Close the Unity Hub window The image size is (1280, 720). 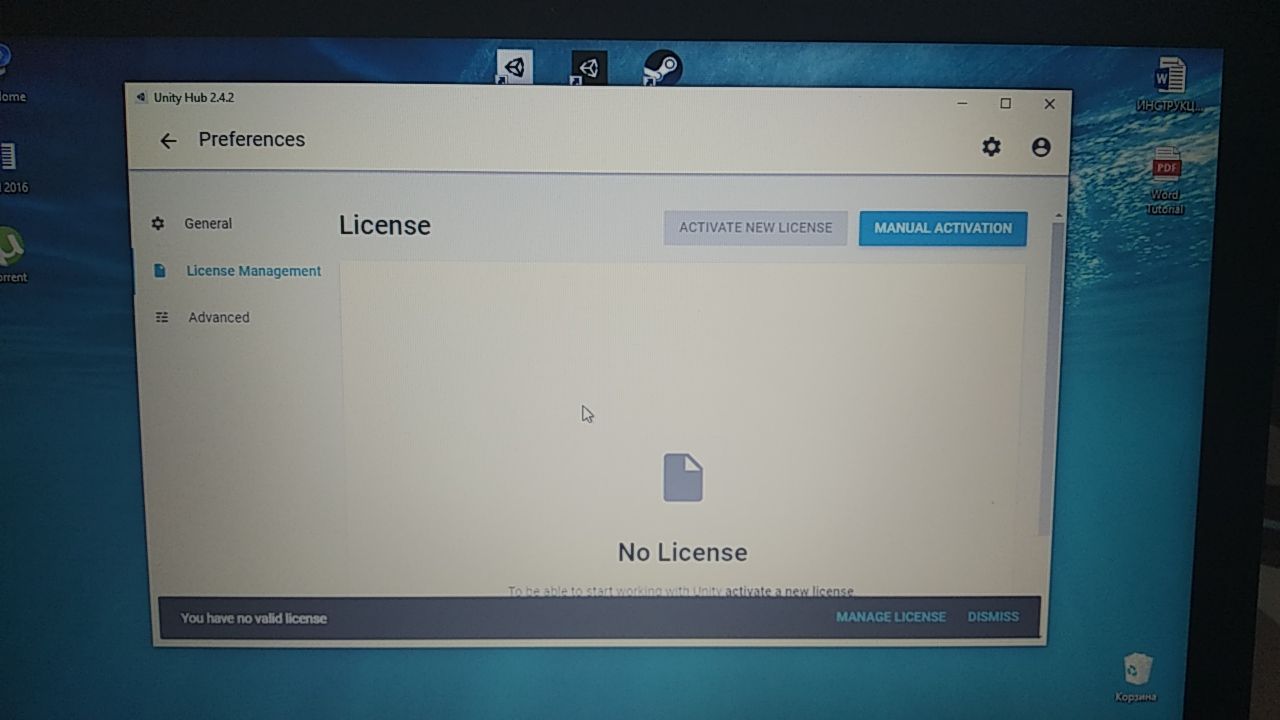[x=1049, y=104]
